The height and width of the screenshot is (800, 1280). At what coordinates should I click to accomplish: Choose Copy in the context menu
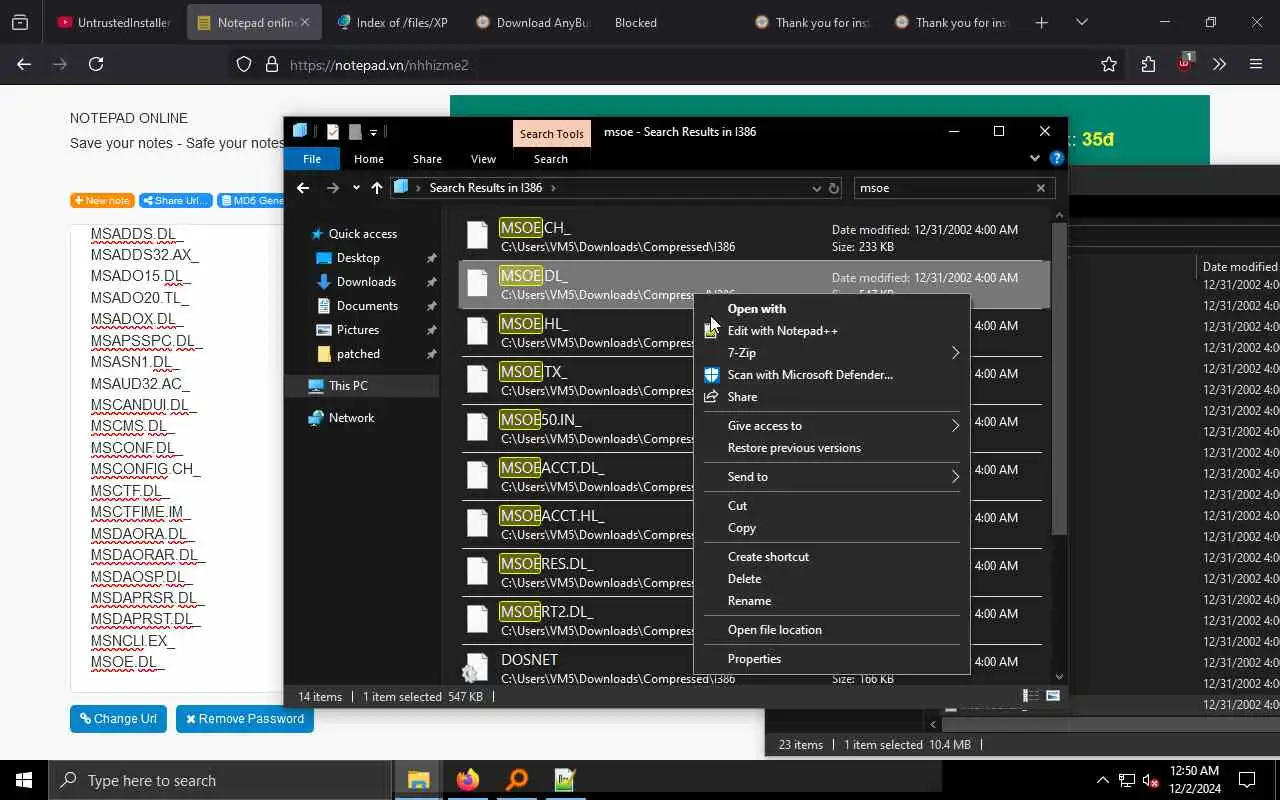point(741,528)
